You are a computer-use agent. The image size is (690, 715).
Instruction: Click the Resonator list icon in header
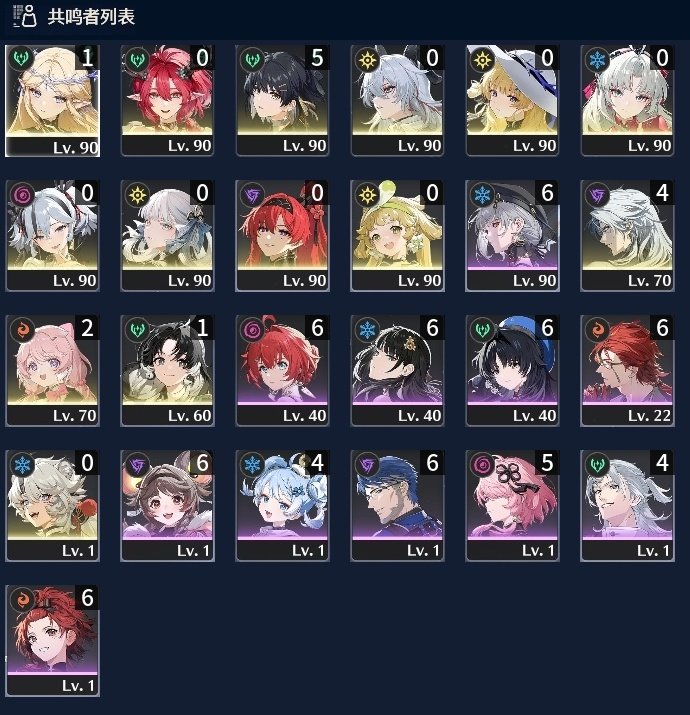(25, 16)
